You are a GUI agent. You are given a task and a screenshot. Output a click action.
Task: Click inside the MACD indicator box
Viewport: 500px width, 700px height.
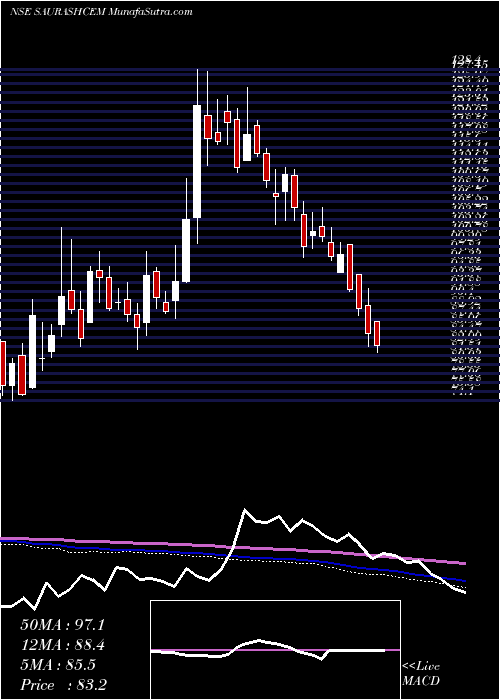[x=275, y=650]
